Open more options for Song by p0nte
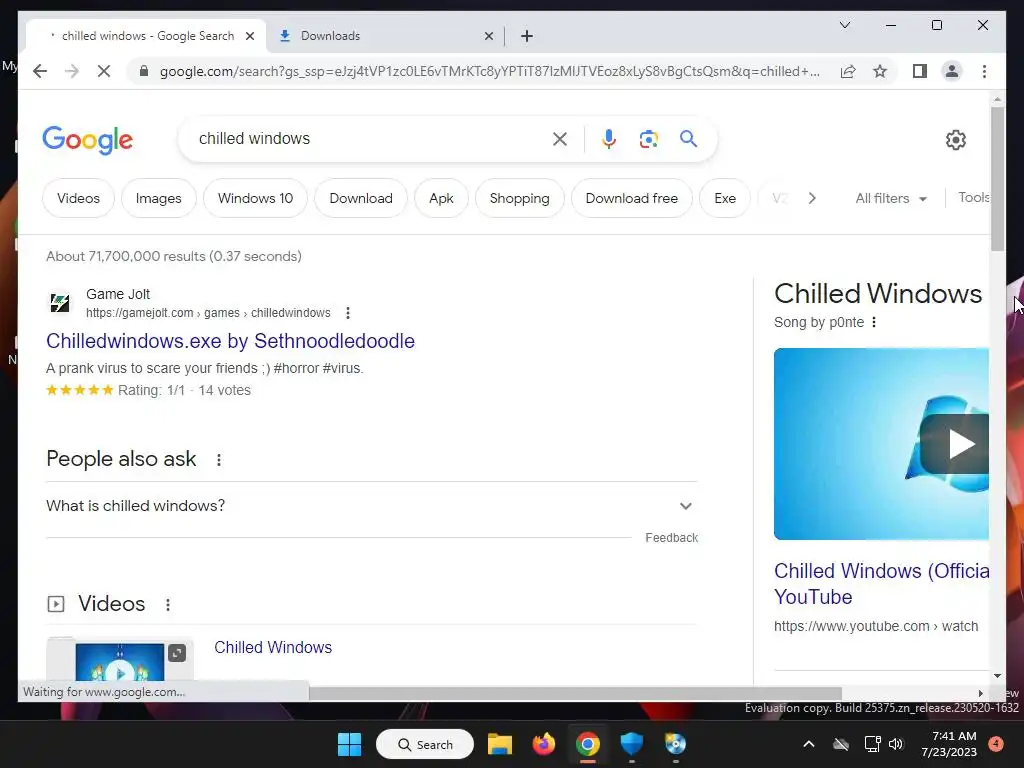Screen dimensions: 1024x768 874,322
